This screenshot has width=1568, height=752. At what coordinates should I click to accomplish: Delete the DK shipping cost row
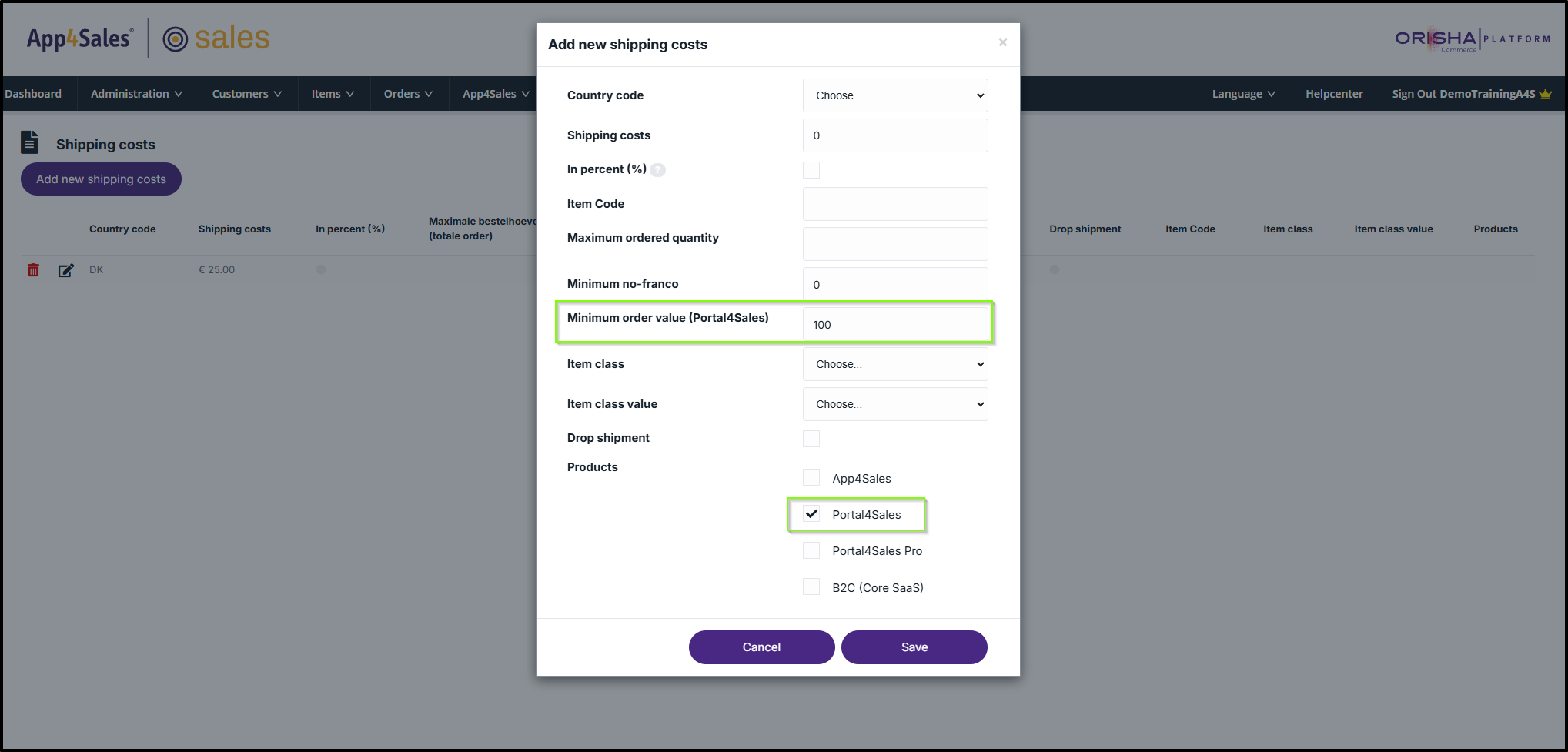(33, 270)
